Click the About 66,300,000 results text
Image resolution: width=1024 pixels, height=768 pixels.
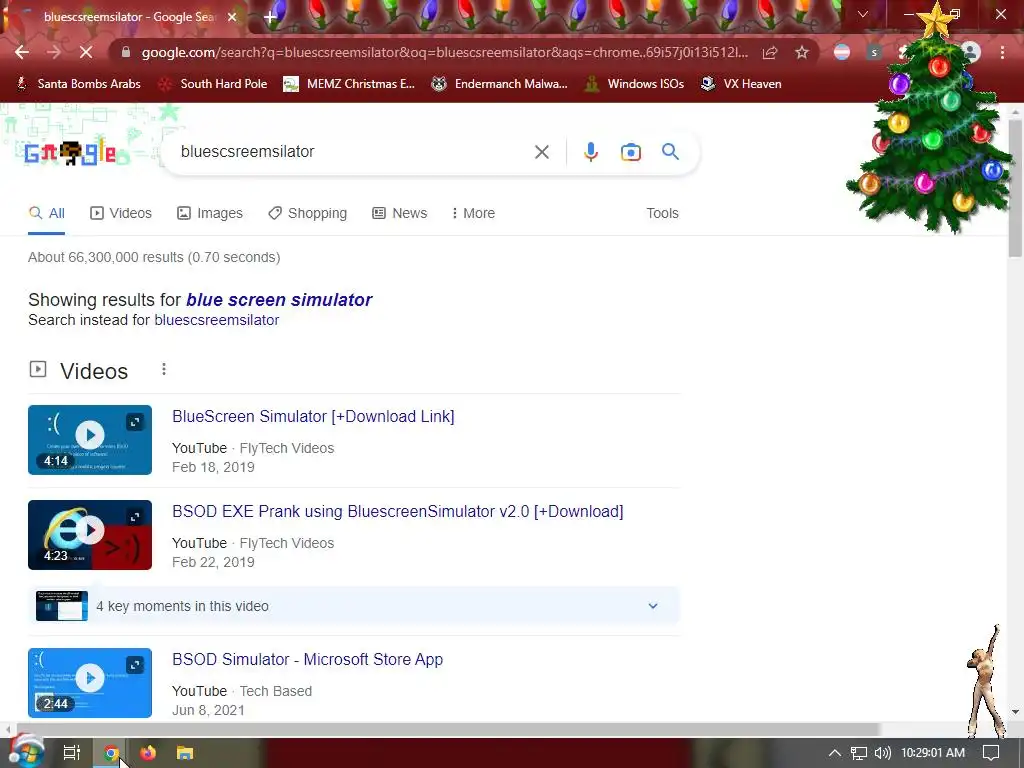coord(154,257)
